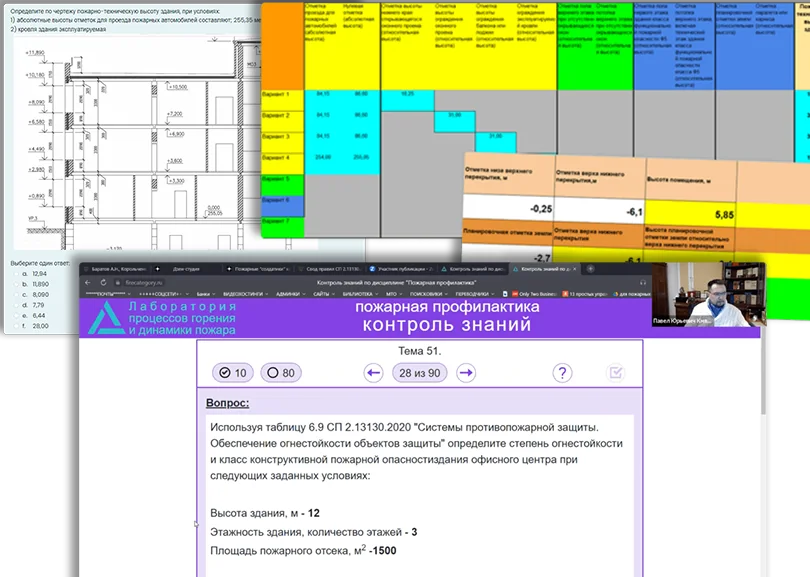Show the 80 unanswered questions counter
Viewport: 810px width, 577px height.
281,373
